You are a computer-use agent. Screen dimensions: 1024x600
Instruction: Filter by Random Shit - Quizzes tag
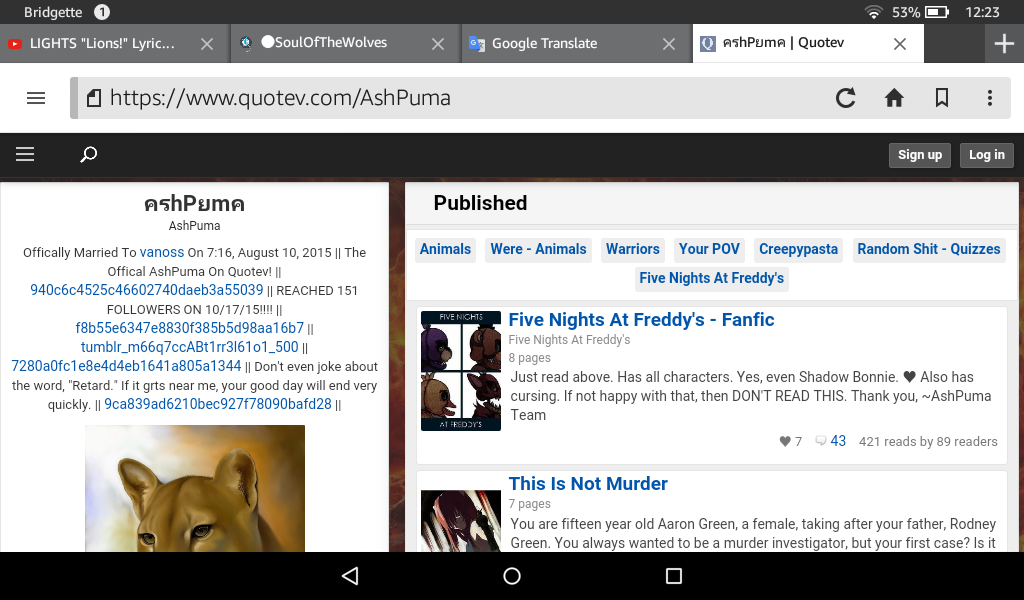(x=929, y=249)
